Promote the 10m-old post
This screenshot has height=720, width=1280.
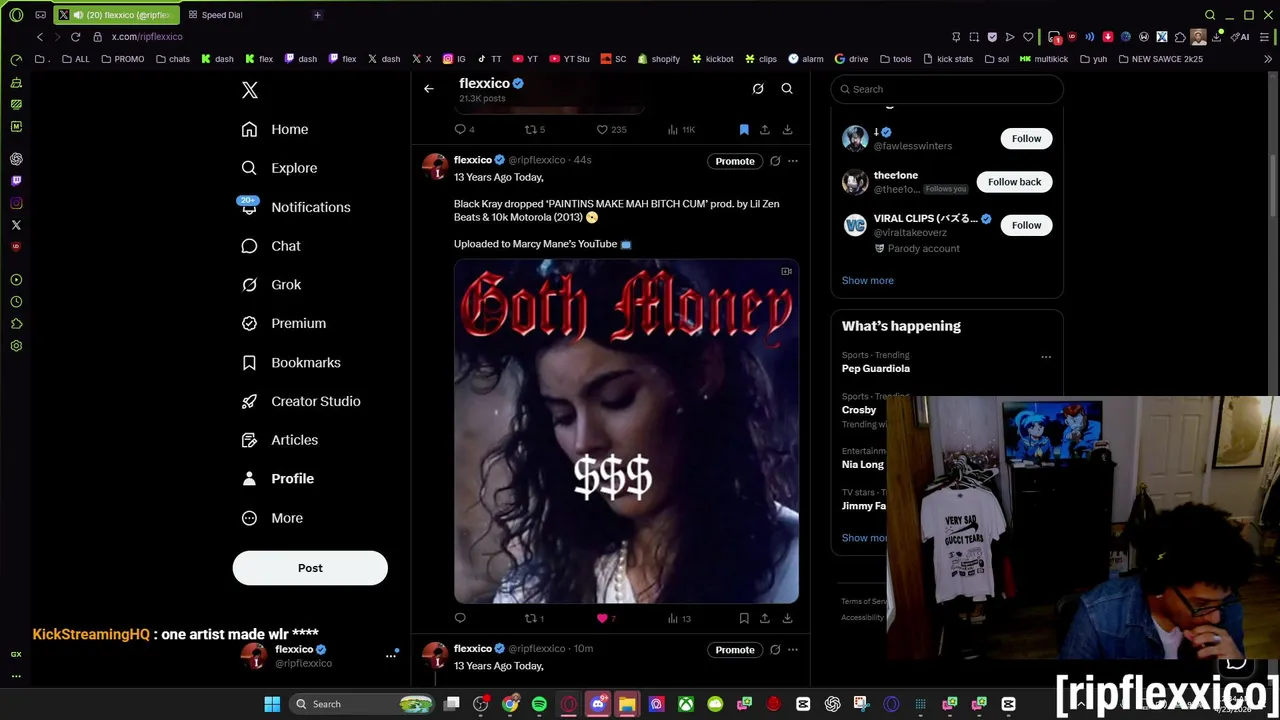(735, 650)
